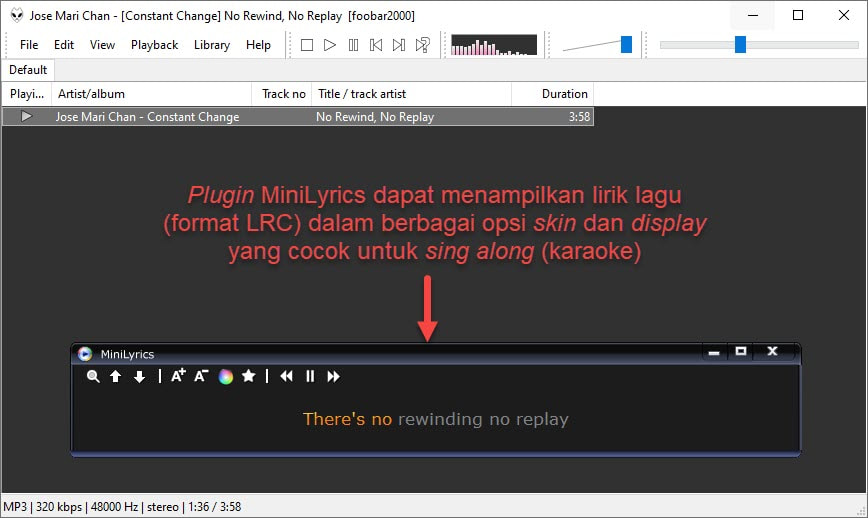Play a random track via toolbar
868x518 pixels.
tap(423, 45)
